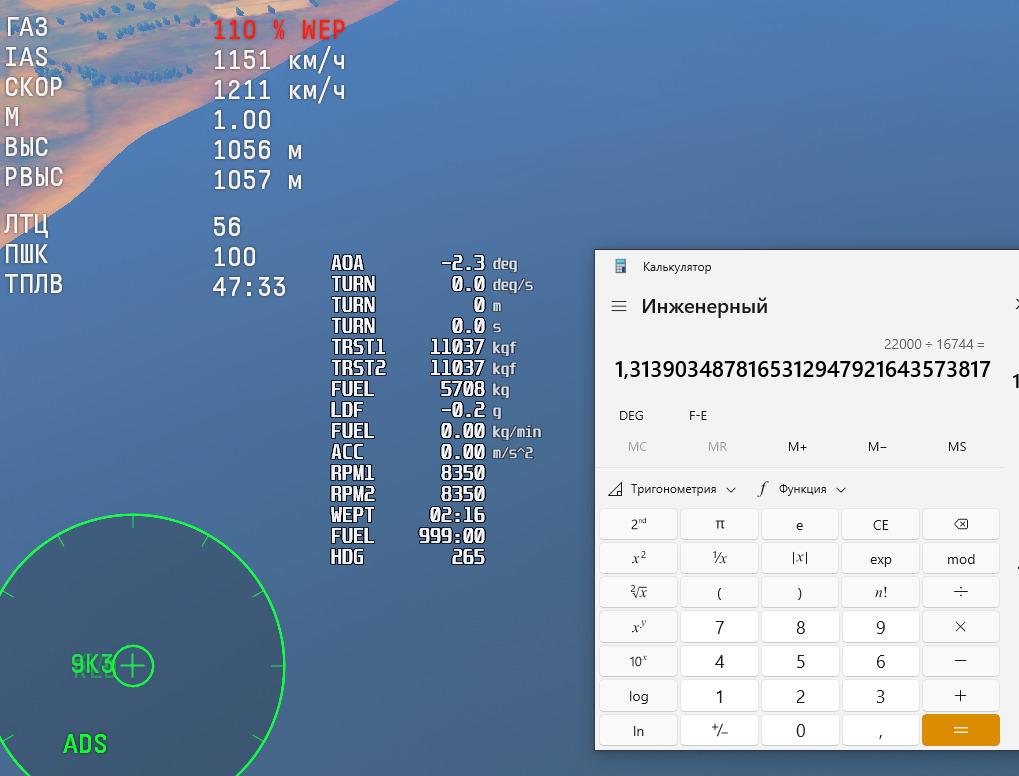Click the multiplication operator key
This screenshot has width=1019, height=776.
pos(960,627)
